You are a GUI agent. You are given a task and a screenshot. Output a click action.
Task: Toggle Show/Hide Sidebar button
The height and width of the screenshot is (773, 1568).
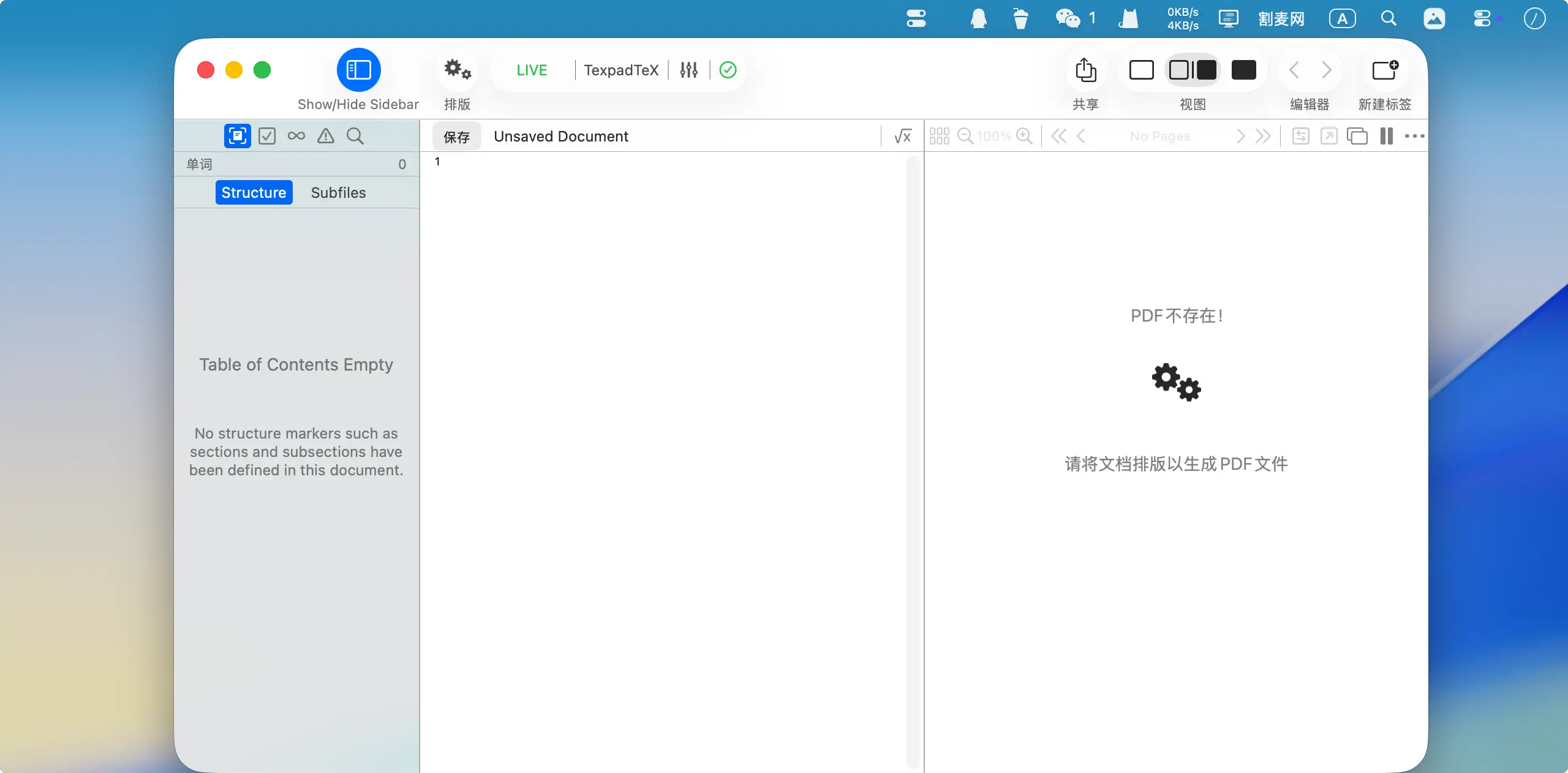point(358,70)
